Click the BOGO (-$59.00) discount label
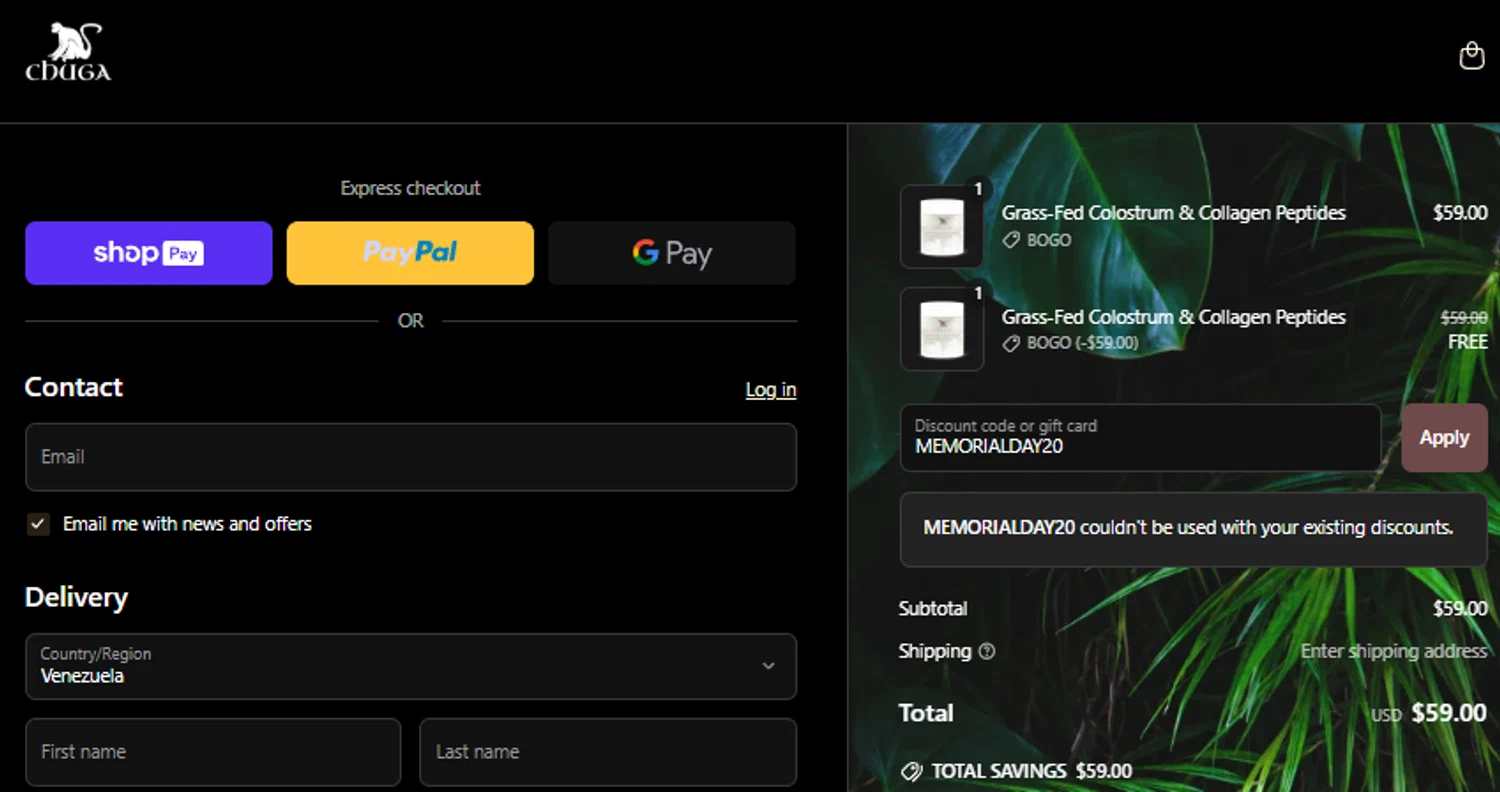Viewport: 1500px width, 792px height. 1083,343
